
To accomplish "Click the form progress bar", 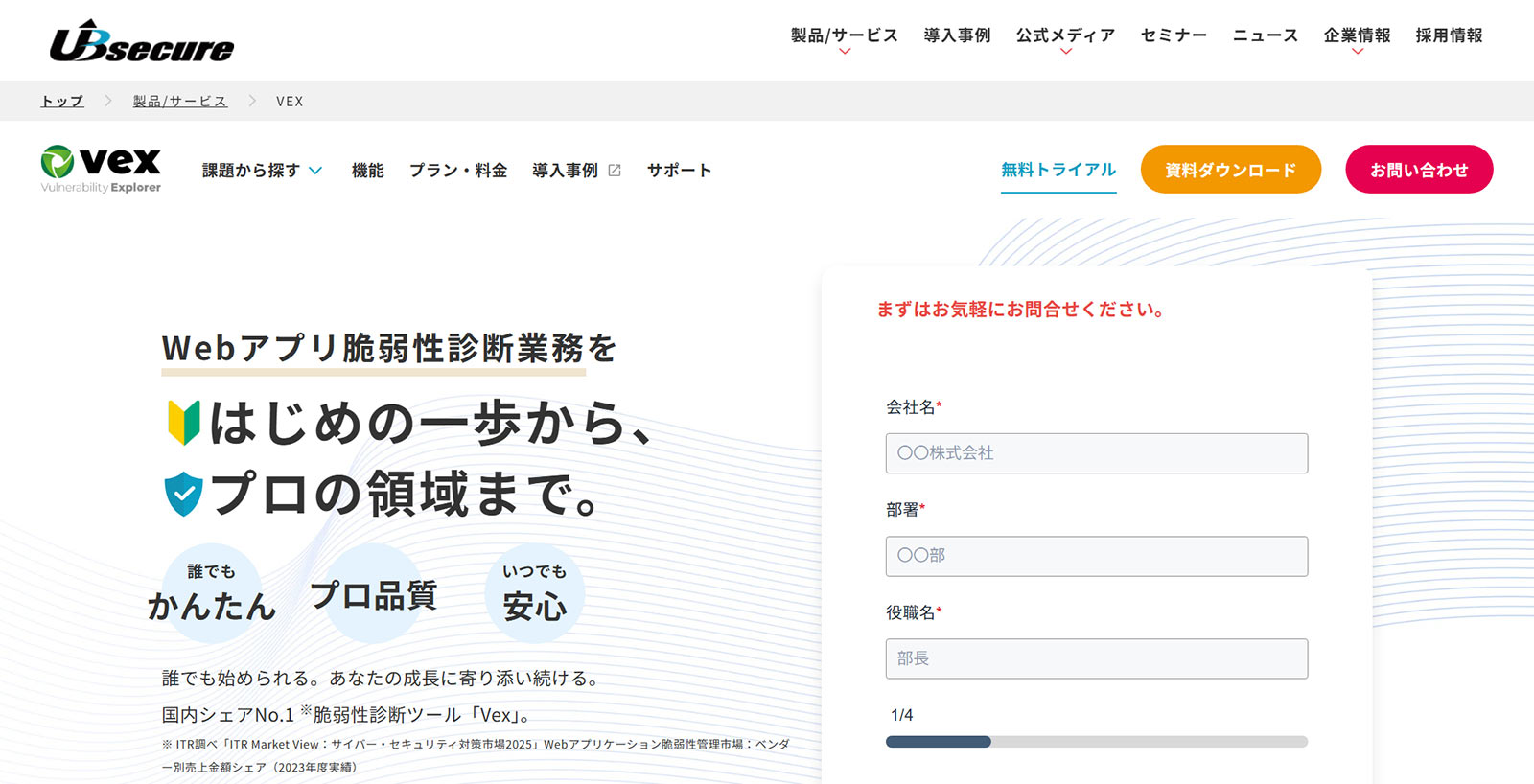I will [x=1097, y=742].
